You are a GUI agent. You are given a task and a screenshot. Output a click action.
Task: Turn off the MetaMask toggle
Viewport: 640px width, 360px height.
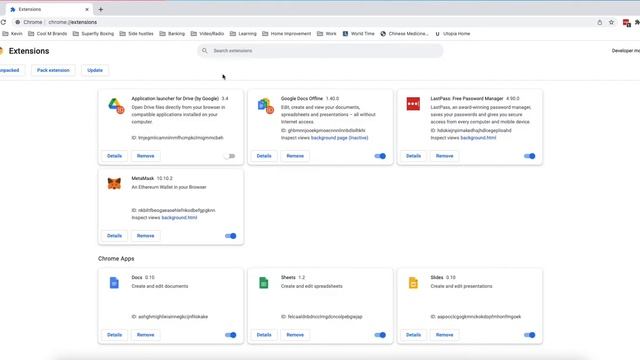[230, 236]
